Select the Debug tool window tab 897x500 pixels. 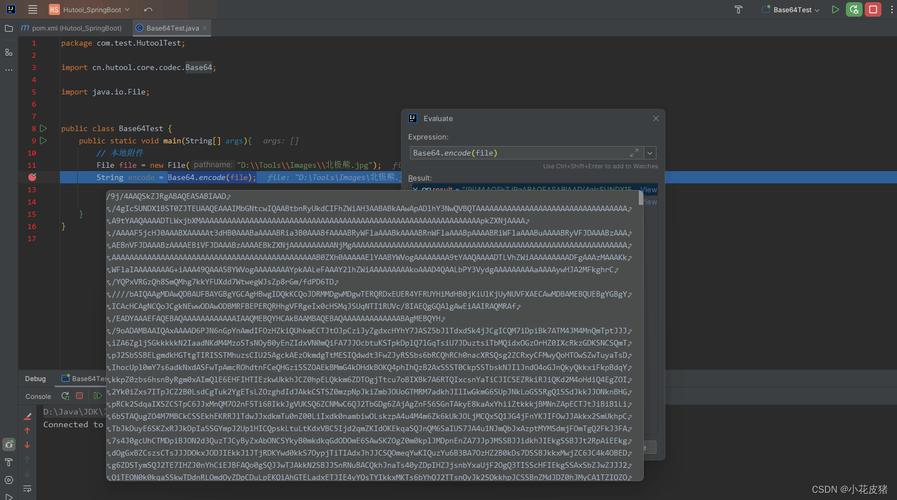(x=35, y=379)
